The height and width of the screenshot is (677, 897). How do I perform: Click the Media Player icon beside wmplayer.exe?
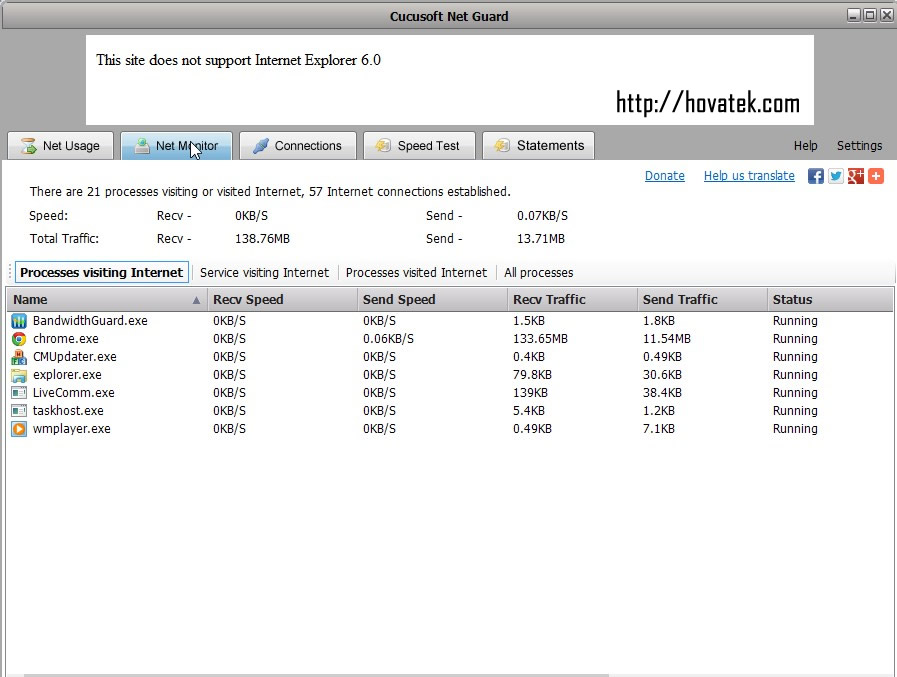18,428
